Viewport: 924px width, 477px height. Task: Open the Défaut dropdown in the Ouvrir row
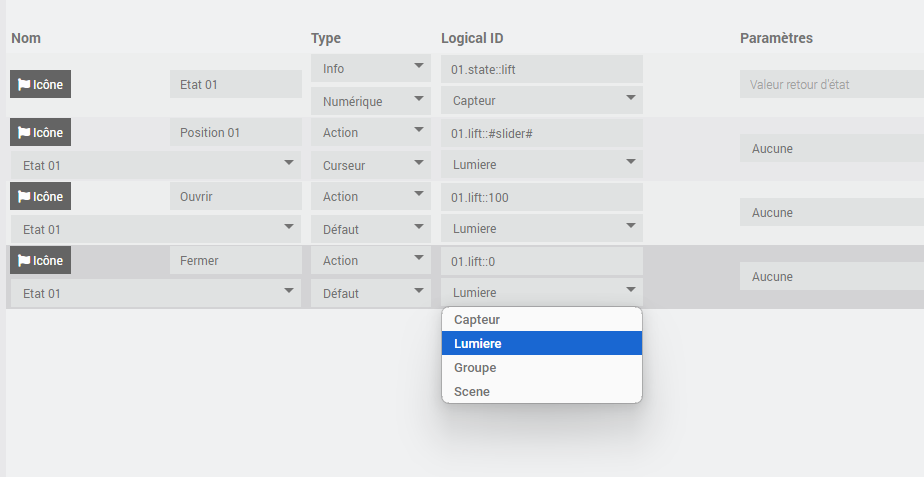pos(370,229)
